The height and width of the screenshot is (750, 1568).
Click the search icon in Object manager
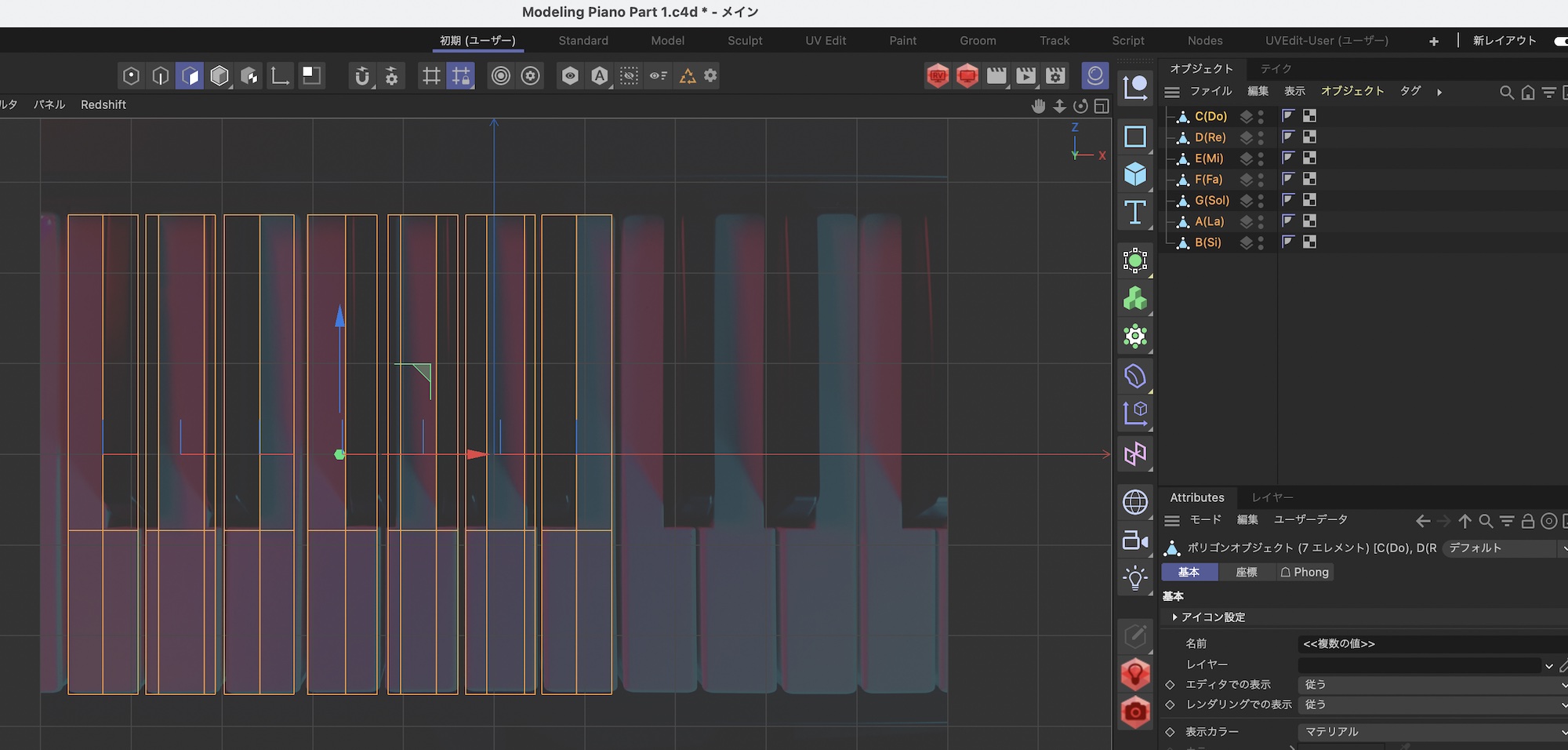[1506, 93]
